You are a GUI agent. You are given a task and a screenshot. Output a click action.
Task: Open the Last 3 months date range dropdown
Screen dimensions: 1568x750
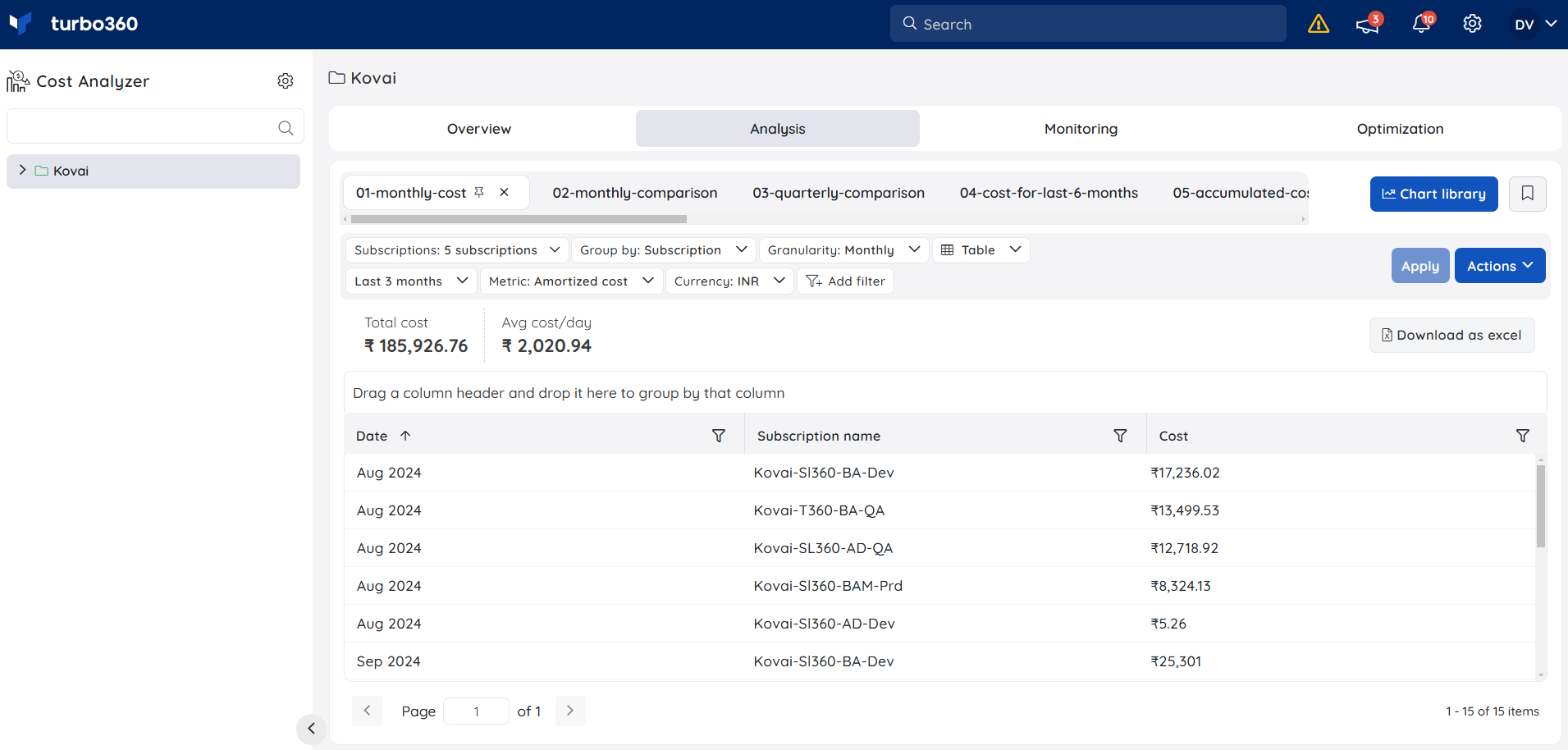(x=411, y=281)
